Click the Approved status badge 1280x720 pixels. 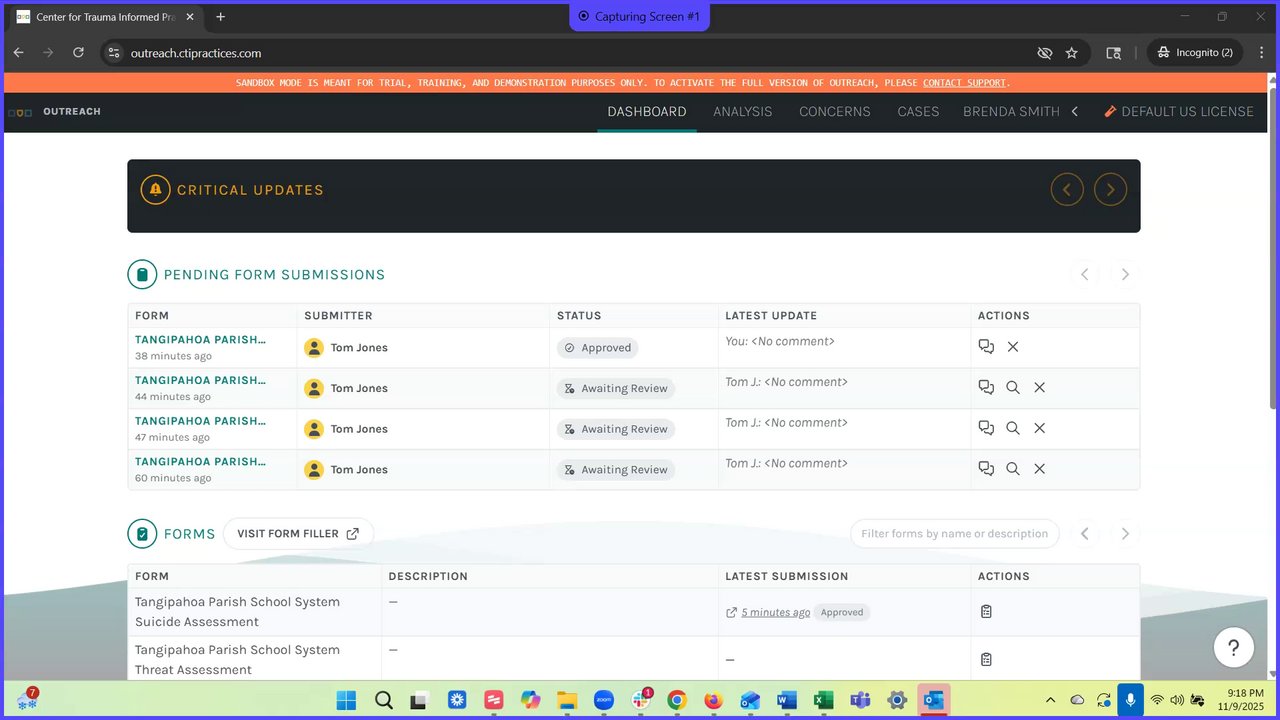(597, 348)
